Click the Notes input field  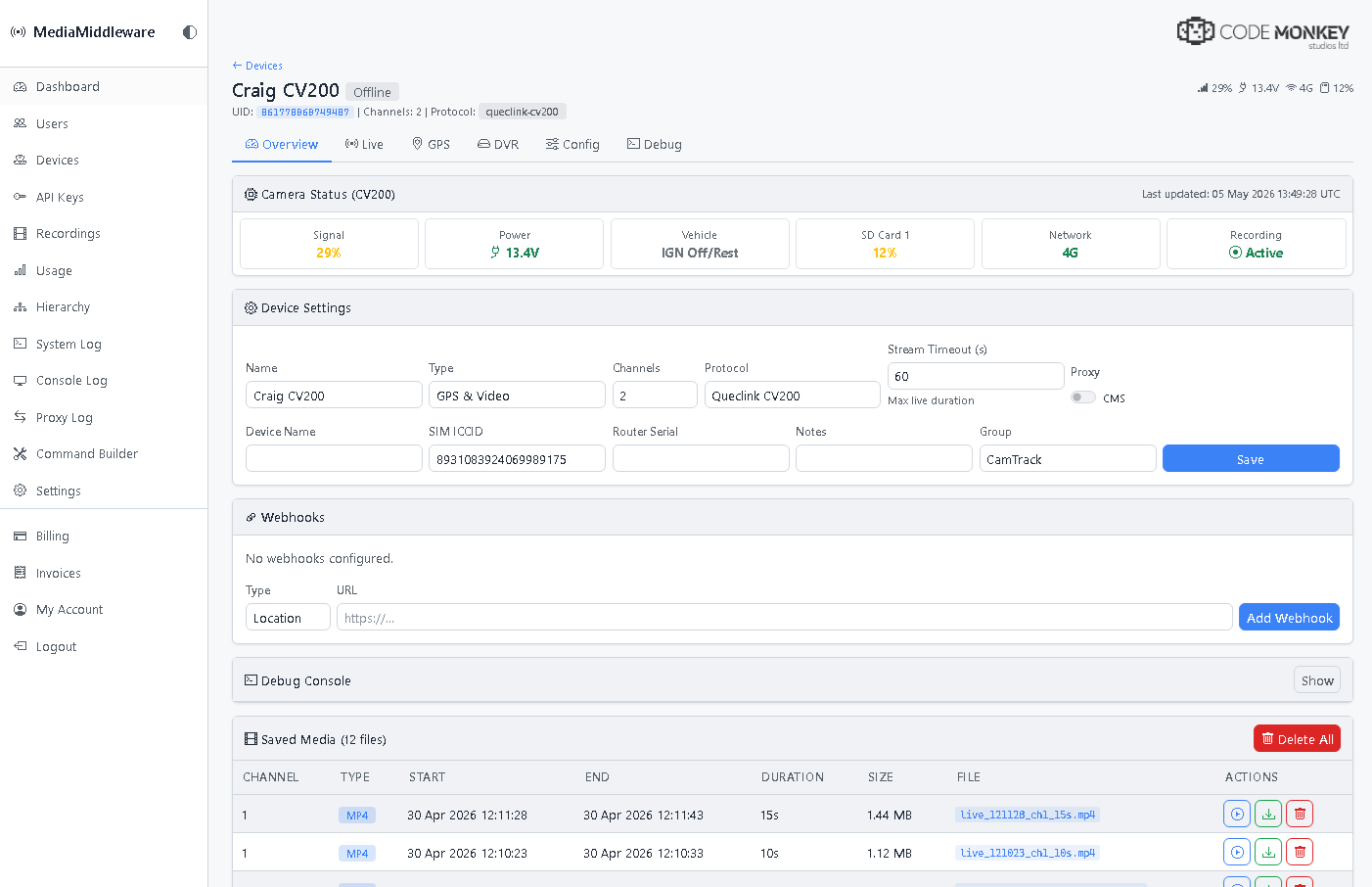pos(884,458)
